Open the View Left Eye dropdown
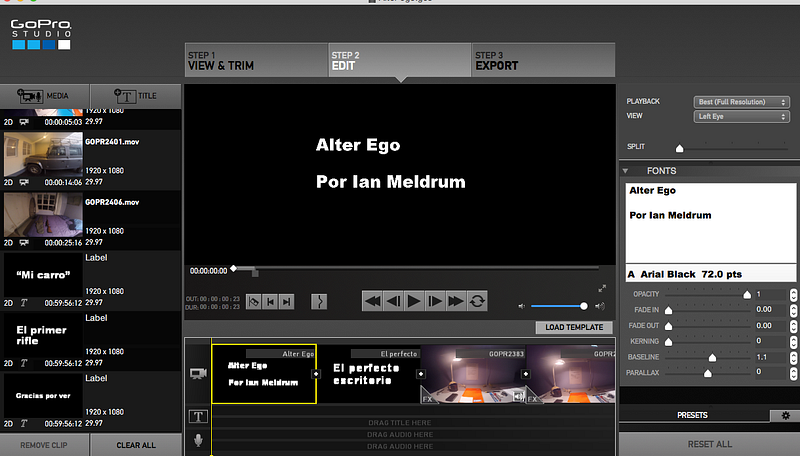 [741, 116]
